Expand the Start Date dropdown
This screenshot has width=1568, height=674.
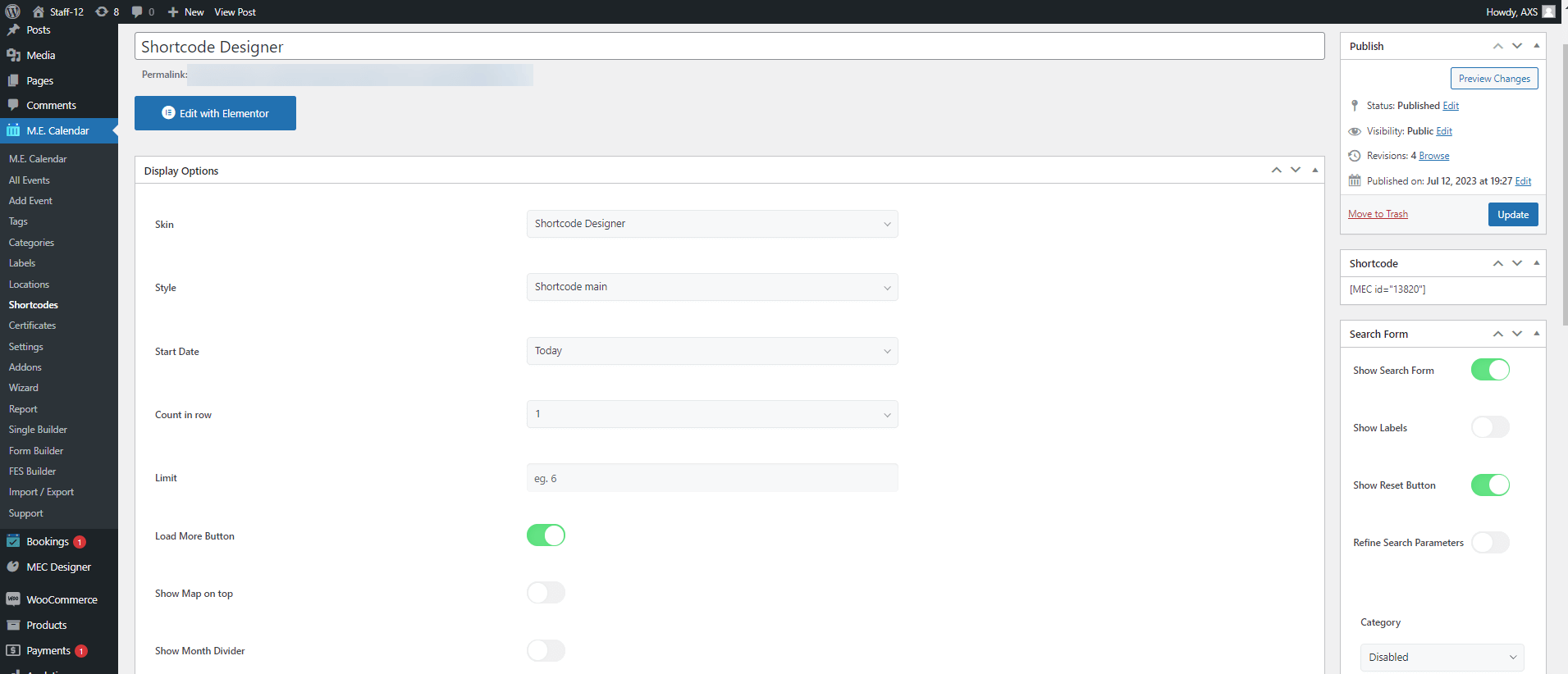[711, 351]
